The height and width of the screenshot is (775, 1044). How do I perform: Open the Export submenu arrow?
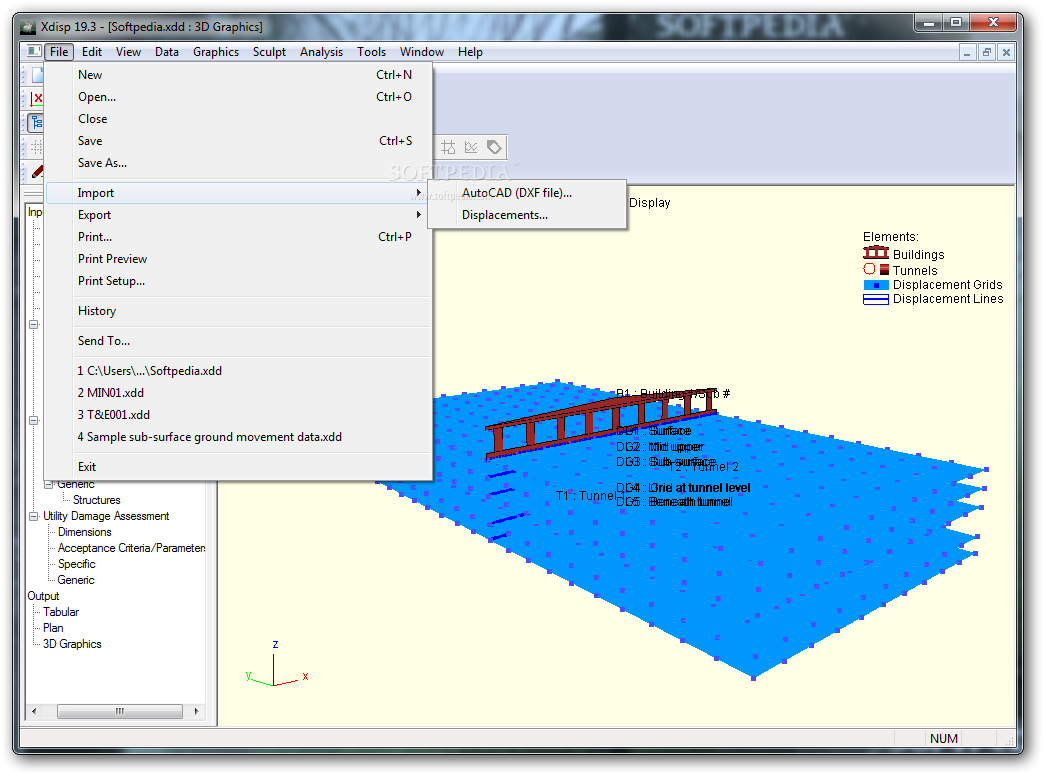(419, 214)
